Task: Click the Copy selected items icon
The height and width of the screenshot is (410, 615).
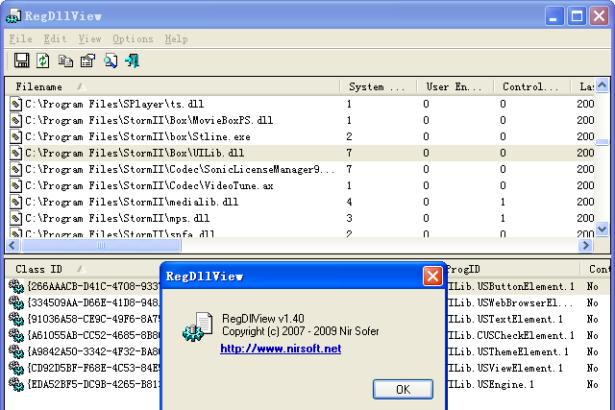Action: [65, 61]
